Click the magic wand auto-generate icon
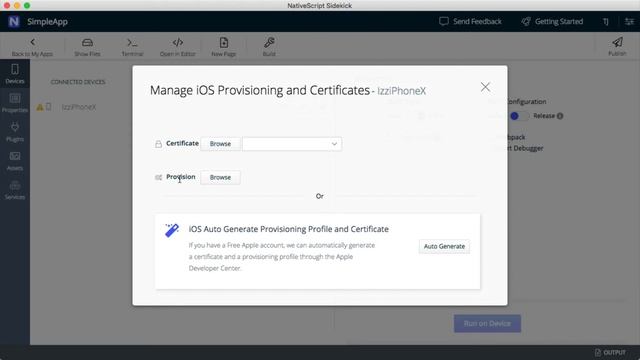Image resolution: width=640 pixels, height=360 pixels. [x=172, y=230]
